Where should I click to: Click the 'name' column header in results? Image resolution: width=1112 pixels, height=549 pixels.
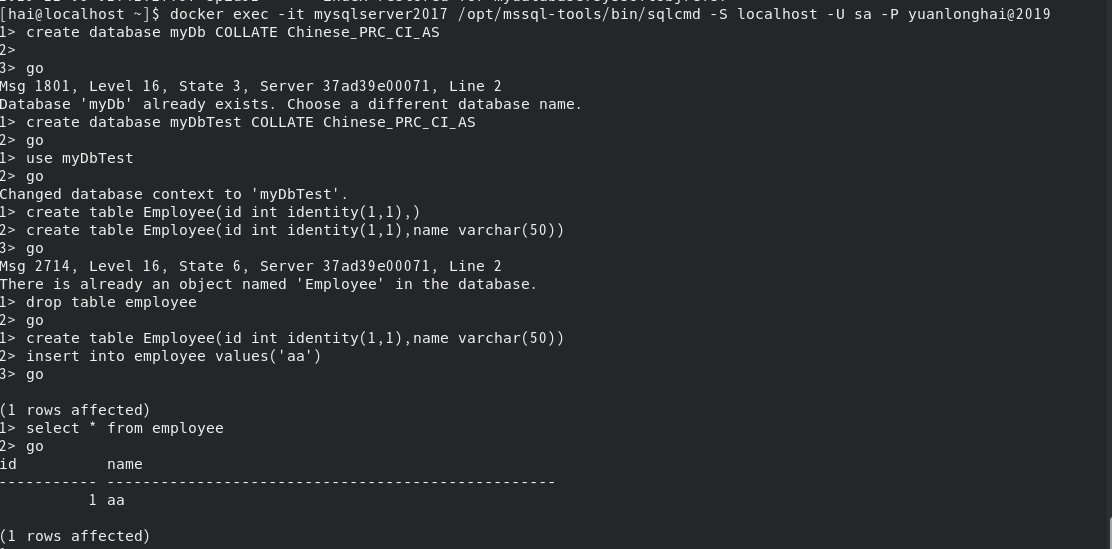124,464
